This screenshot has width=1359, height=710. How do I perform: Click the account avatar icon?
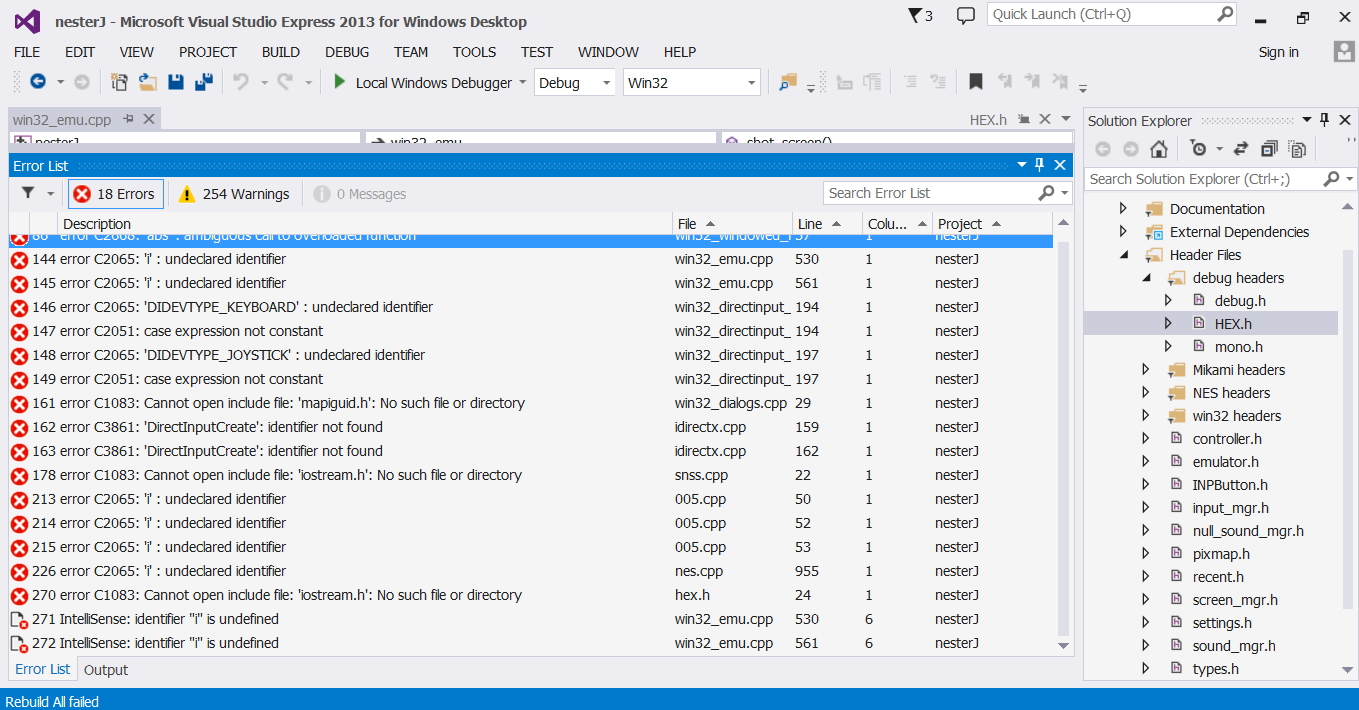(x=1344, y=51)
